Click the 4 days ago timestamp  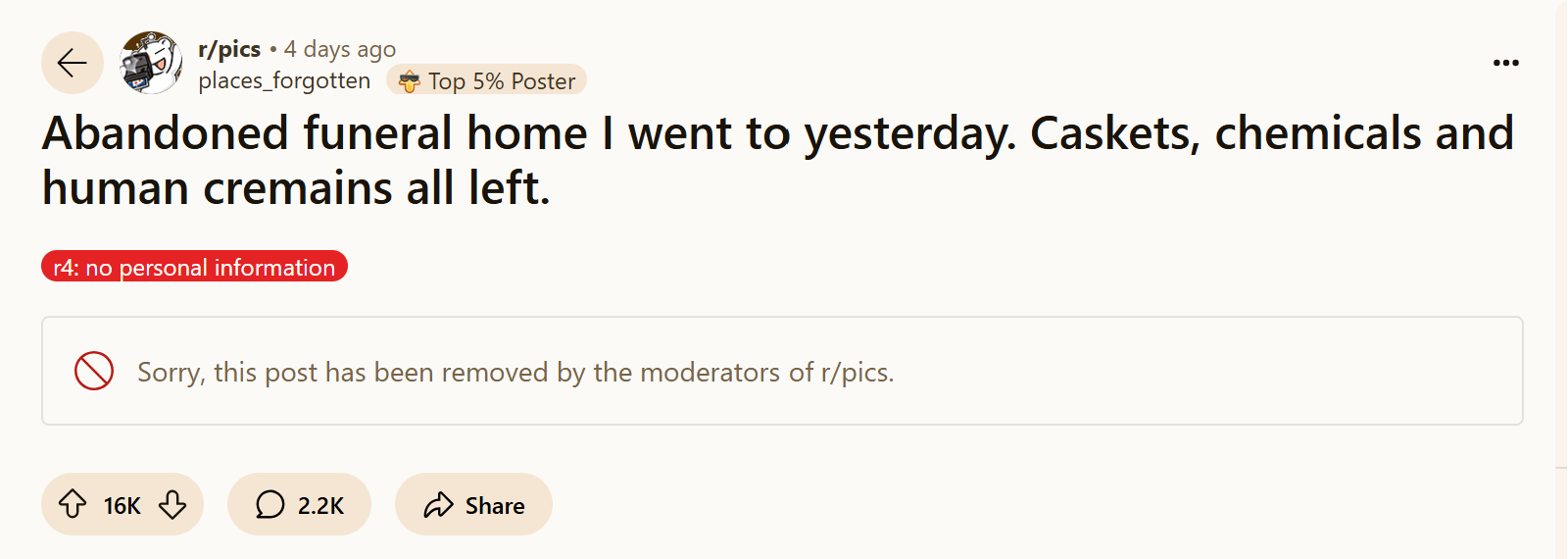click(x=340, y=49)
